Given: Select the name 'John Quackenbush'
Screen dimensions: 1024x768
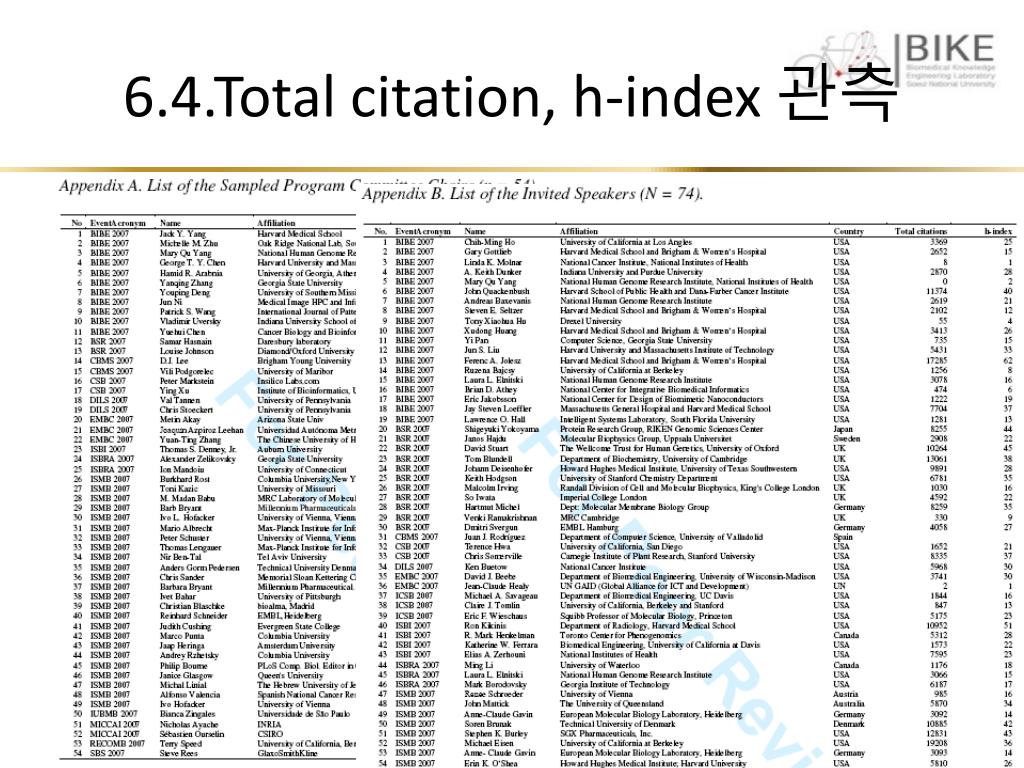Looking at the screenshot, I should click(x=496, y=291).
